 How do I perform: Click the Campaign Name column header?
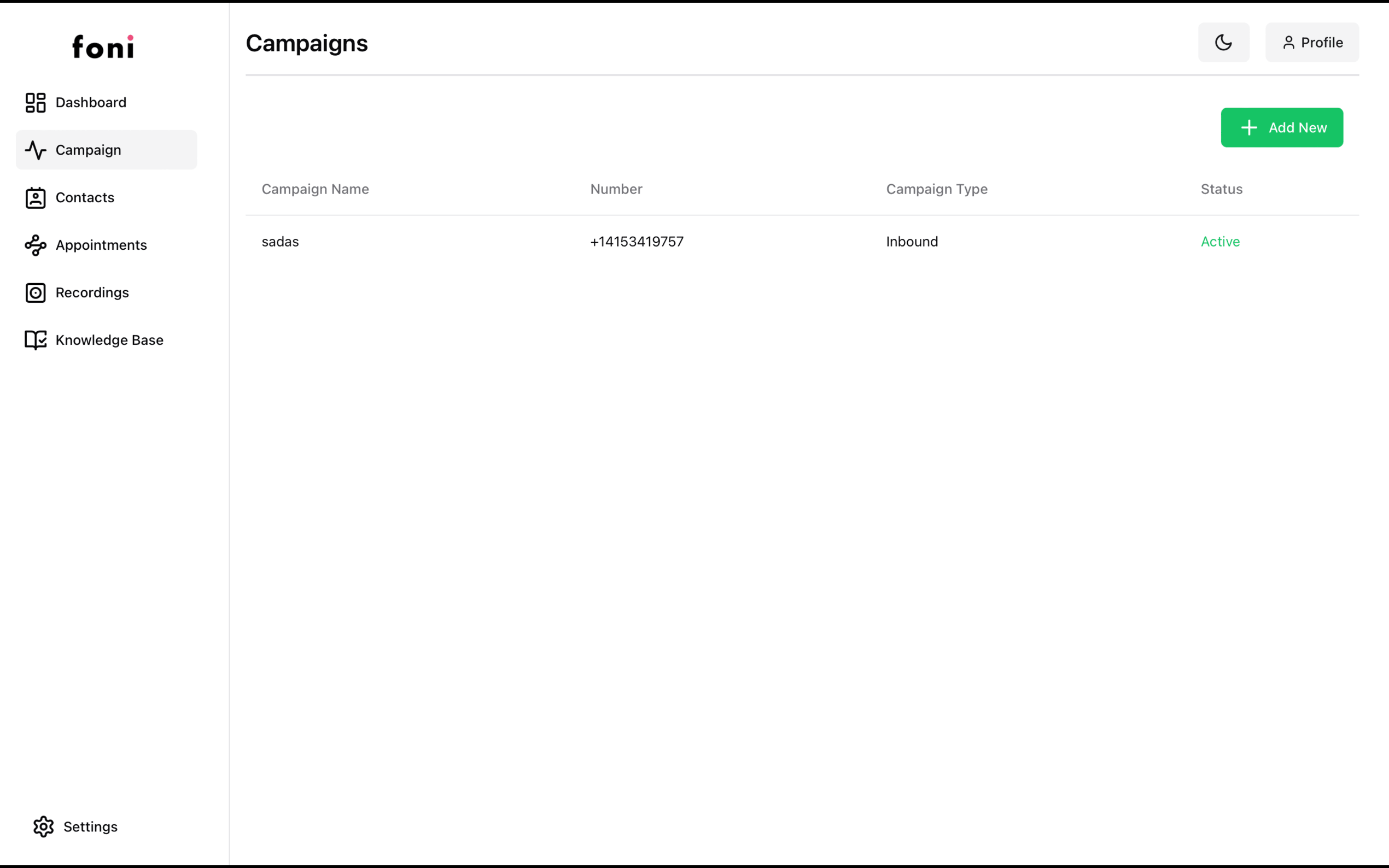point(315,190)
